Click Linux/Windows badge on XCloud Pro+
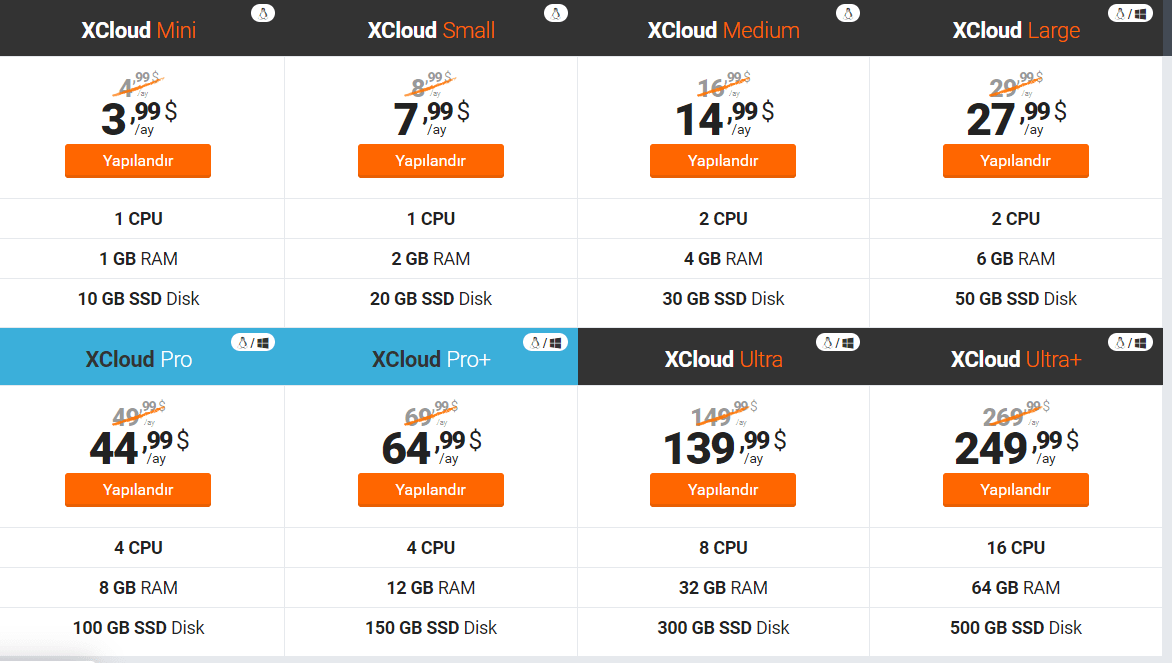This screenshot has width=1172, height=663. (x=545, y=343)
